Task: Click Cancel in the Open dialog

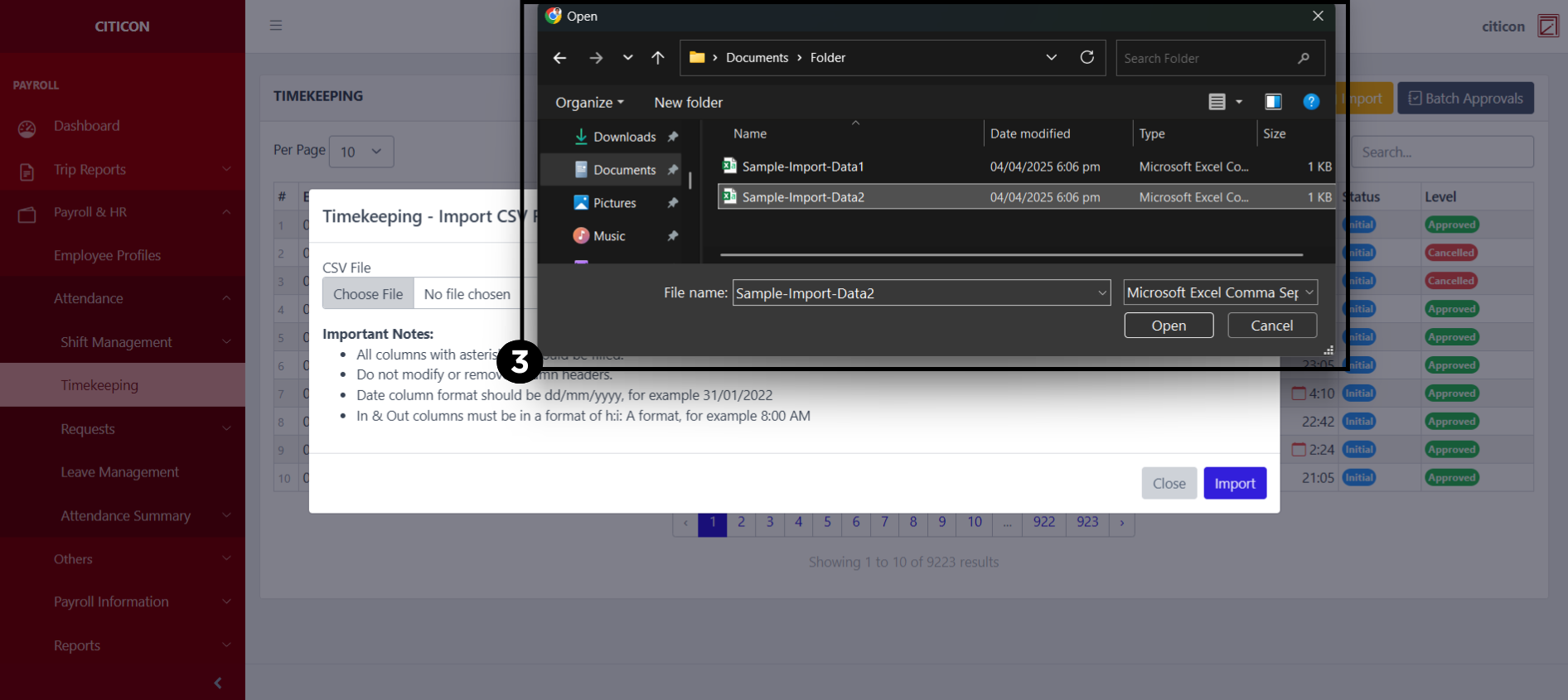Action: [1271, 326]
